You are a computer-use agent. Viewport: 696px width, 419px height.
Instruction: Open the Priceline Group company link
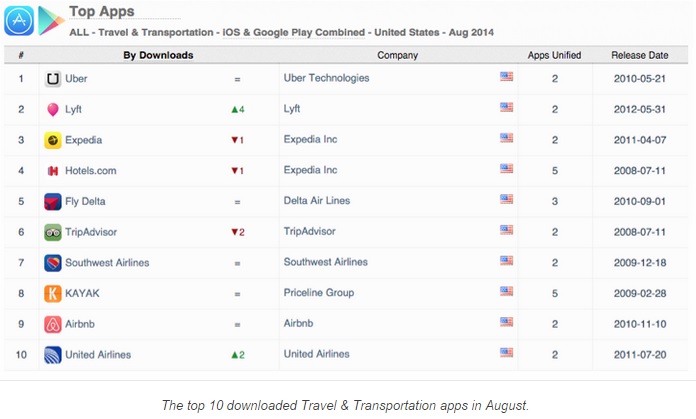pos(317,293)
